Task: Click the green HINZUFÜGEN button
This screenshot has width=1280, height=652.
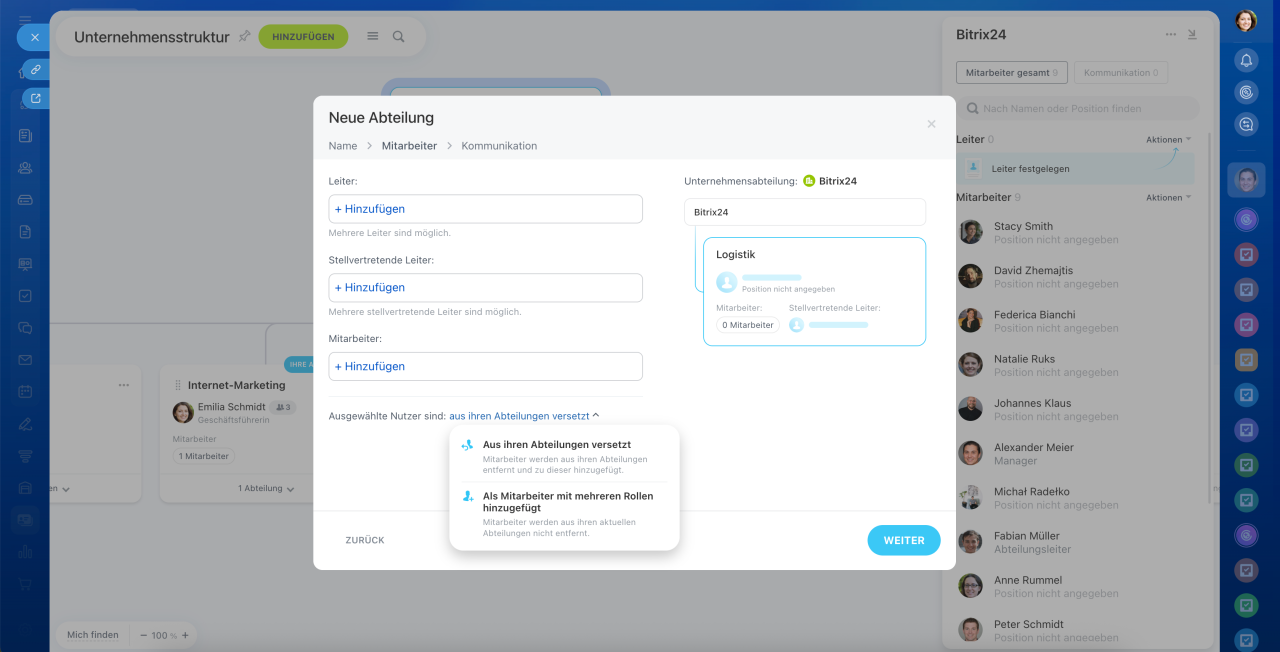Action: tap(303, 37)
